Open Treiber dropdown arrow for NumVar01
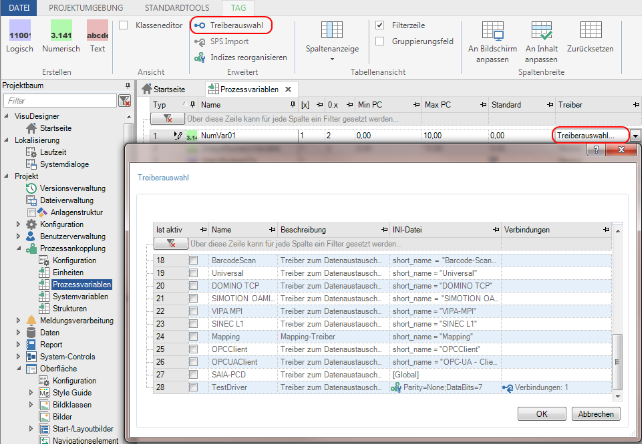This screenshot has width=642, height=444. click(x=635, y=136)
